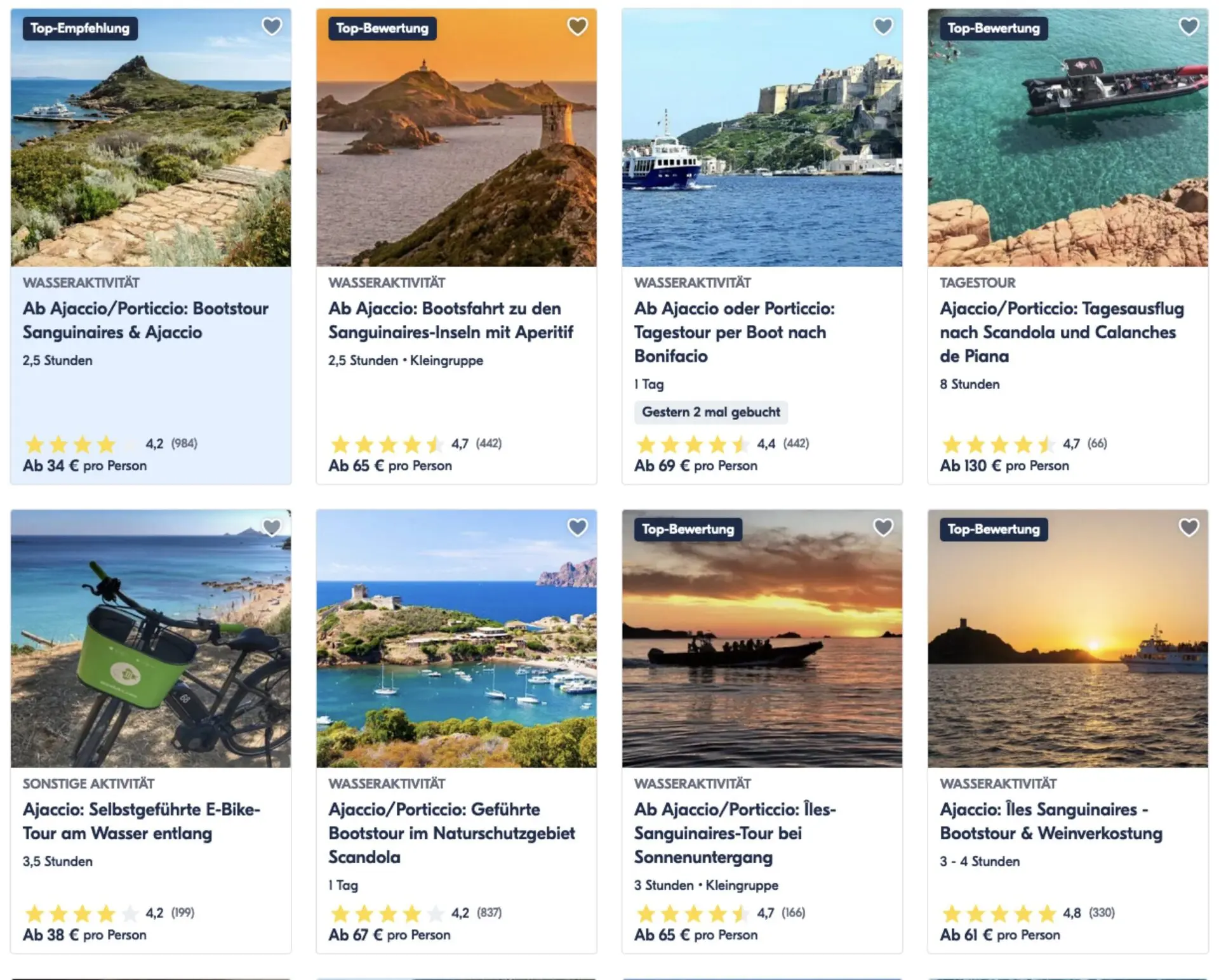
Task: Open the Ajaccio: Îles Sanguinaires - Bootstour & Weinverkostung title
Action: coord(1051,821)
